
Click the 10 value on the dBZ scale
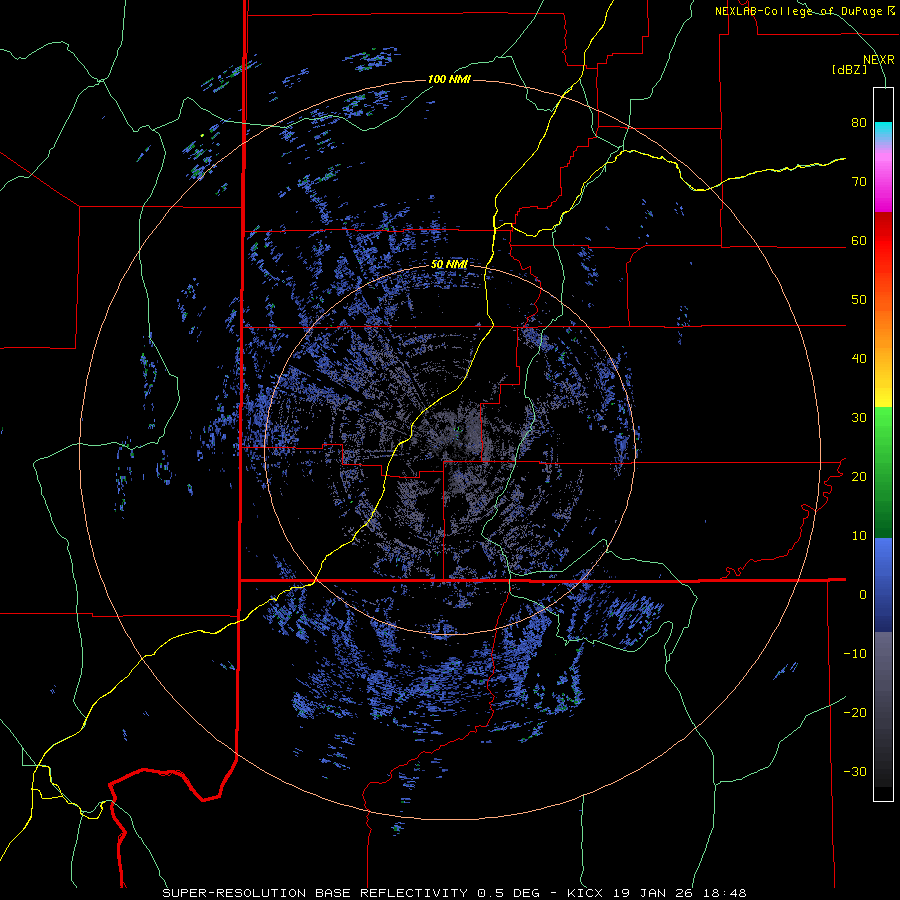(x=859, y=536)
